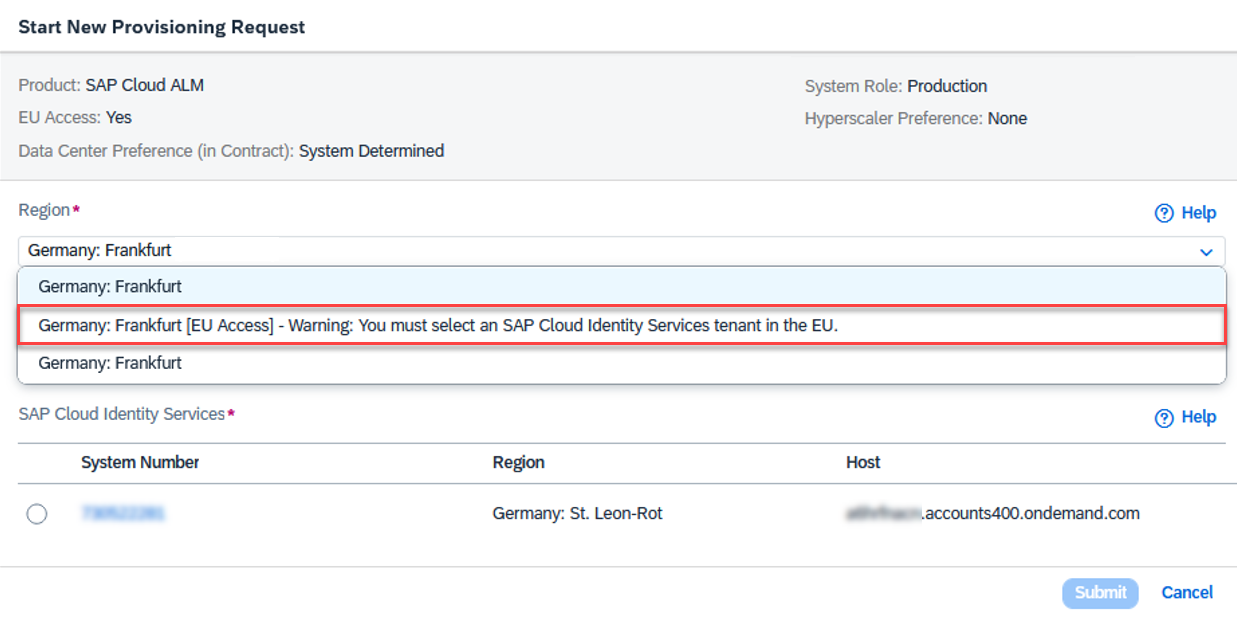
Task: Click the Start New Provisioning Request title
Action: tap(162, 27)
